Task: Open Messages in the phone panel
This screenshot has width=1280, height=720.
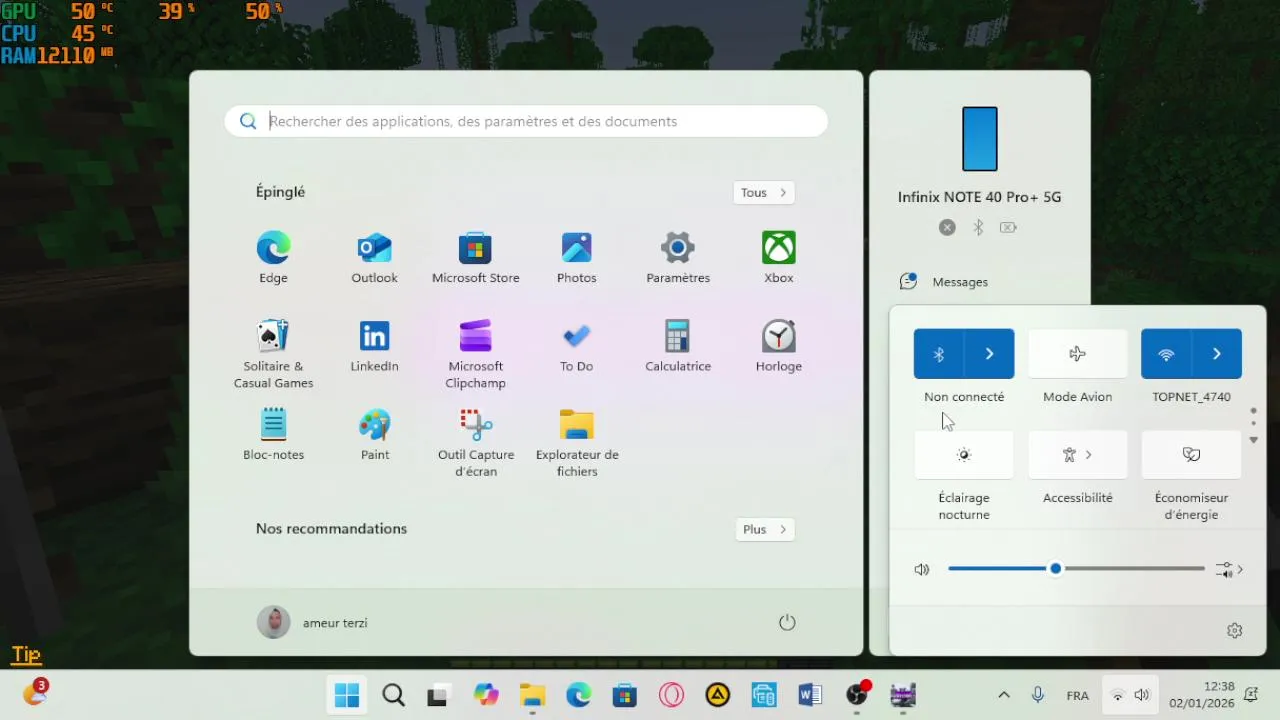Action: pos(960,282)
